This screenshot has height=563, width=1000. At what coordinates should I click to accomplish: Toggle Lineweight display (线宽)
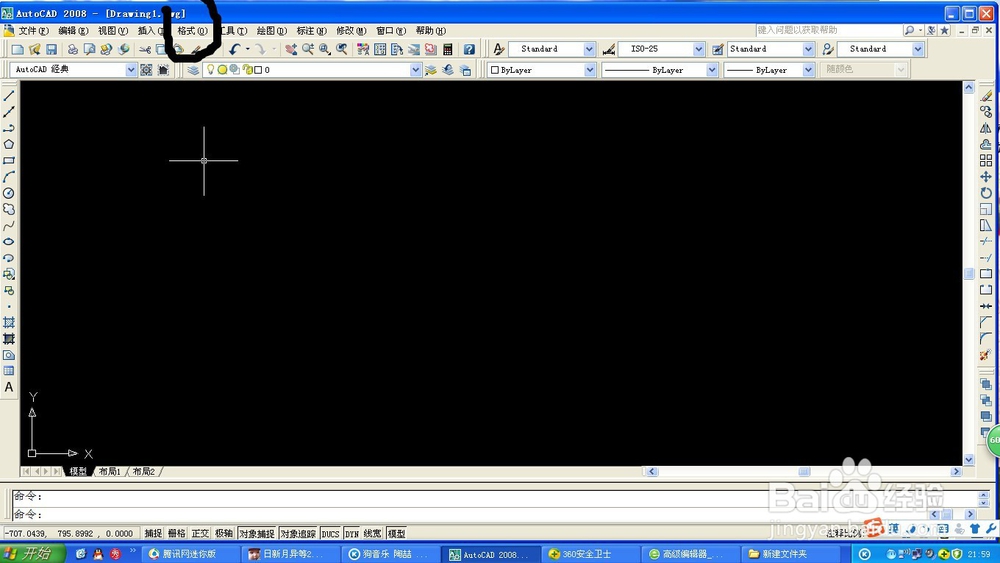pyautogui.click(x=372, y=534)
